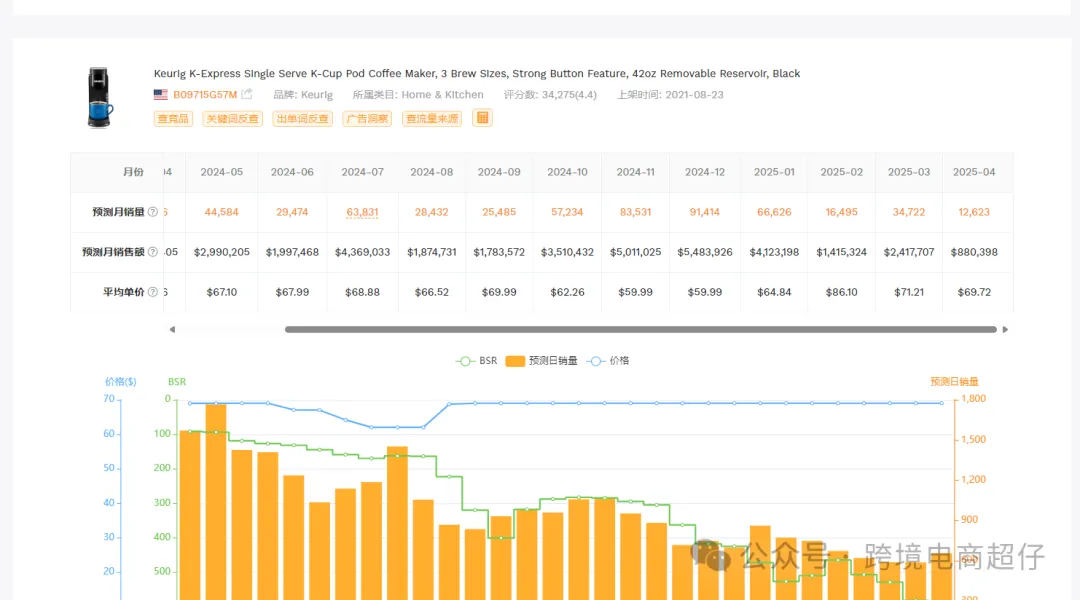Screen dimensions: 1080x600
Task: Click the 出单词反查 button
Action: (x=302, y=118)
